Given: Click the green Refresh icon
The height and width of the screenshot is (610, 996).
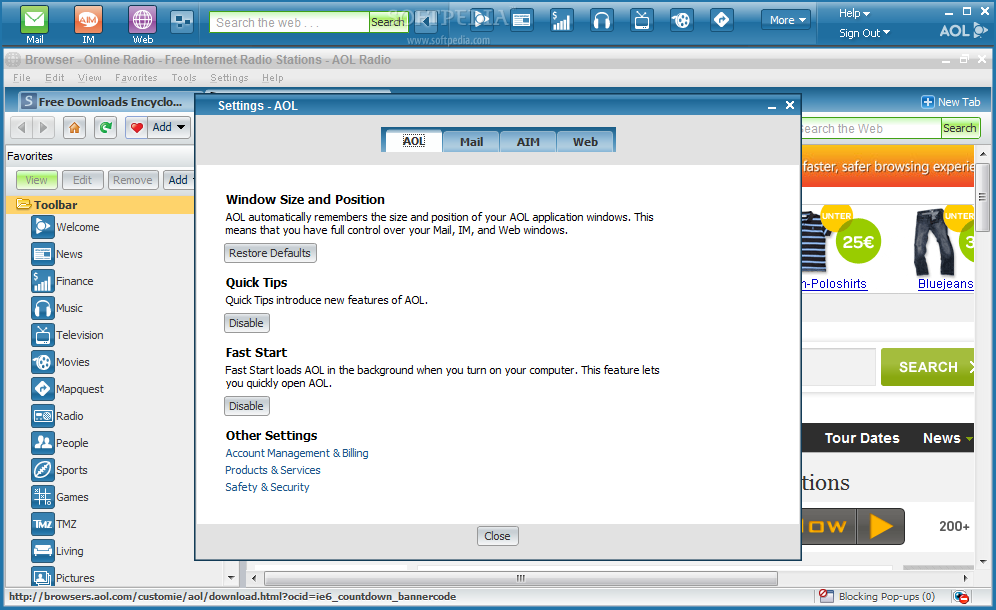Looking at the screenshot, I should point(105,128).
